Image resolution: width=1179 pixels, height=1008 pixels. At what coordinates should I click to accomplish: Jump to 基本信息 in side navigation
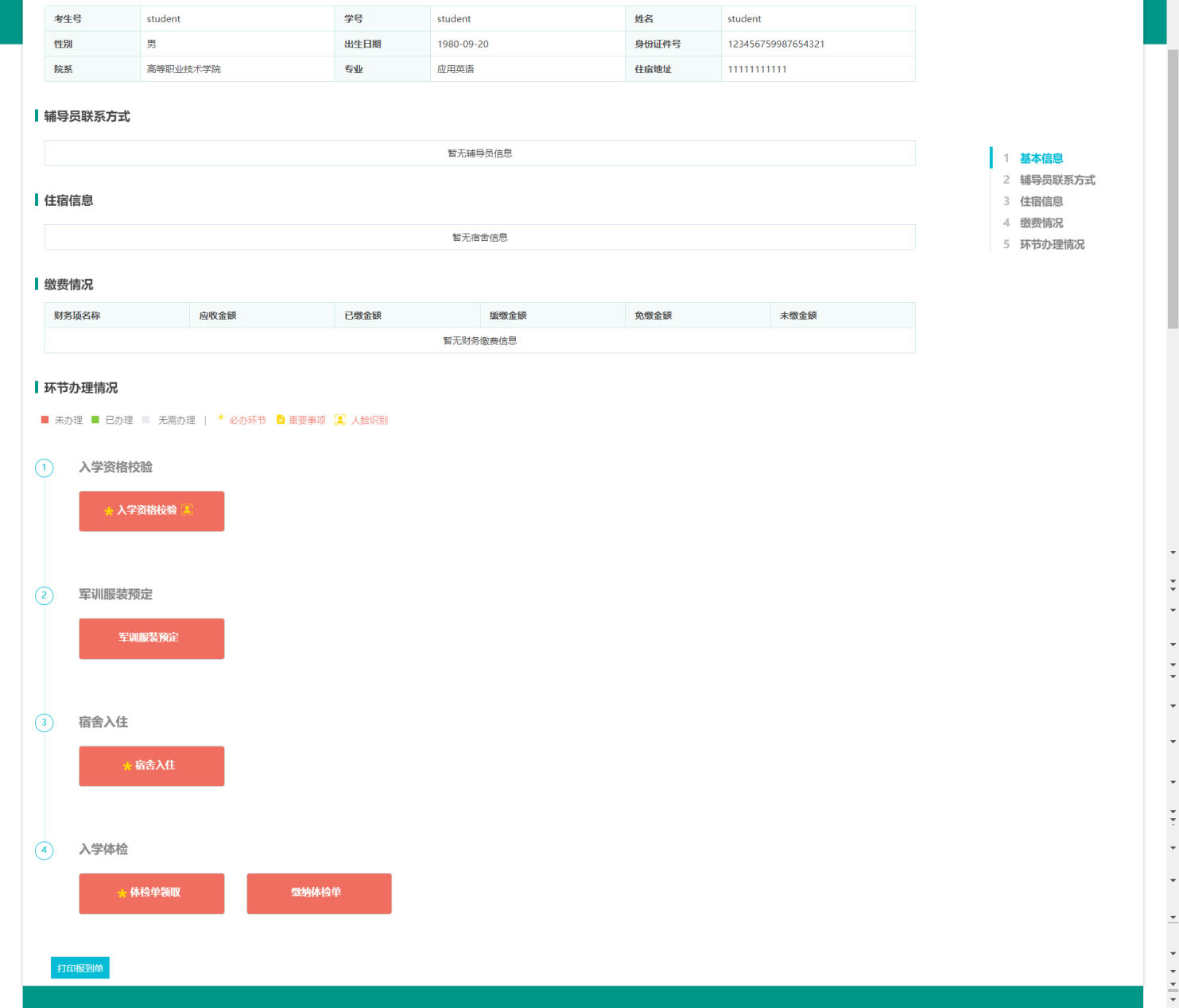[1041, 158]
